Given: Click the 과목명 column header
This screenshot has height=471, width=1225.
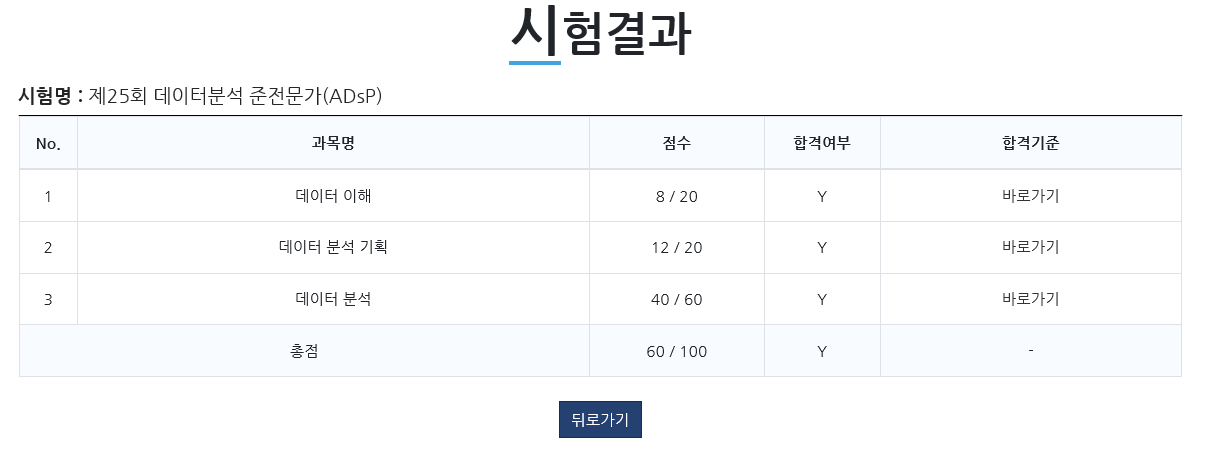Looking at the screenshot, I should tap(333, 144).
